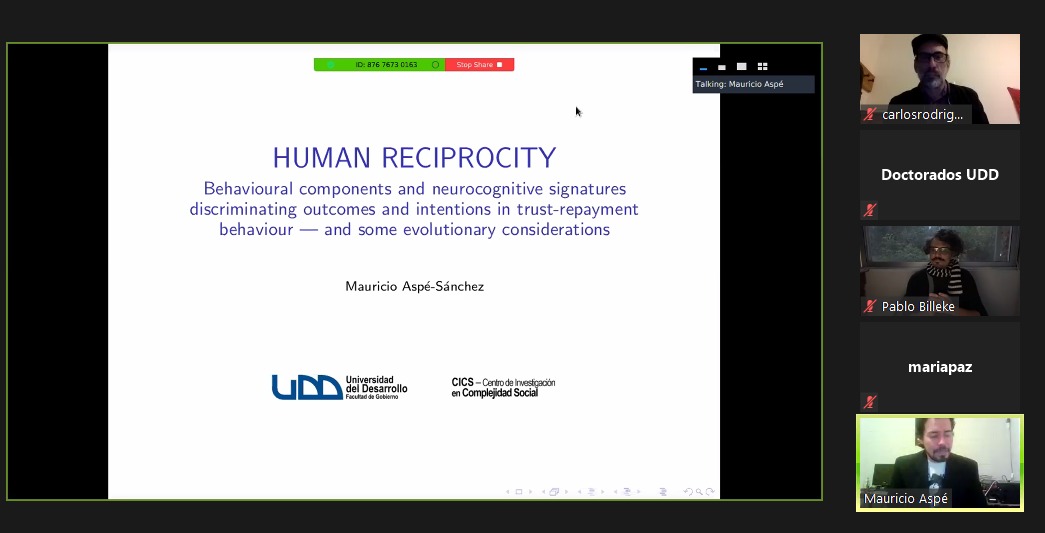Screen dimensions: 1045x533
Task: Click the Beamer go-forward curved arrow icon
Action: [709, 492]
